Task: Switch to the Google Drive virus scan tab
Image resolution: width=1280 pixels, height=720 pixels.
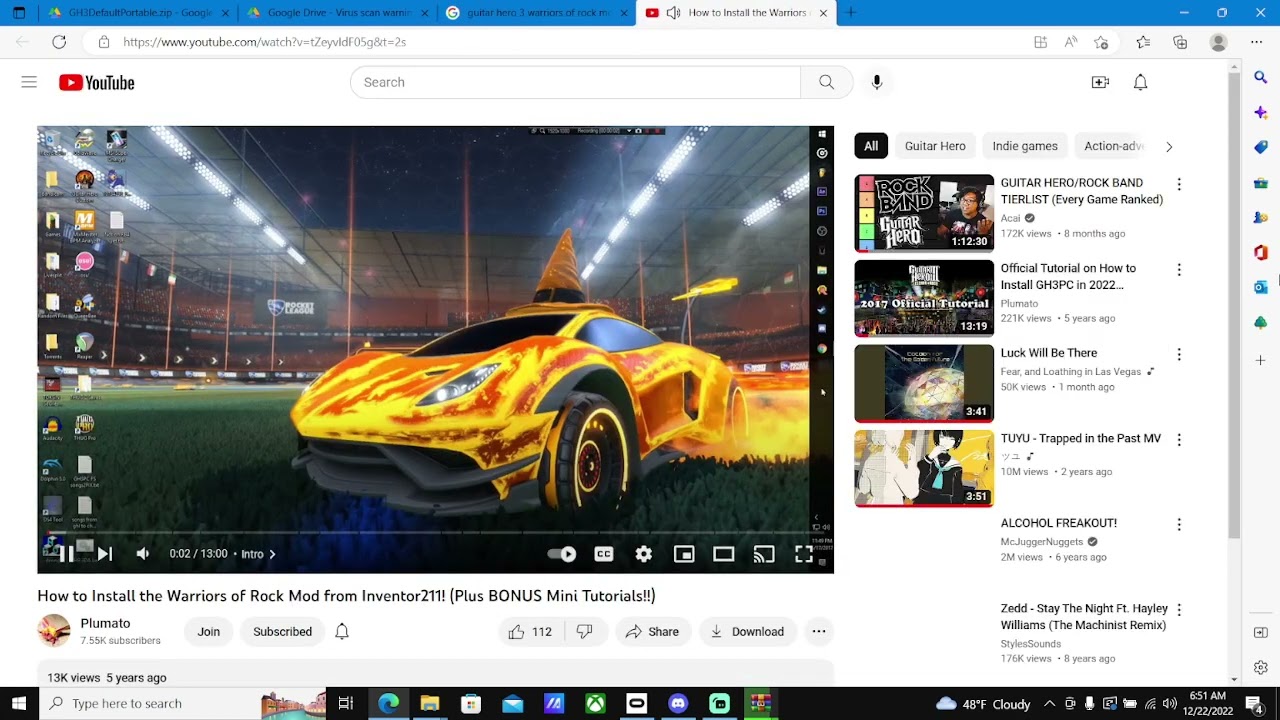Action: (x=337, y=13)
